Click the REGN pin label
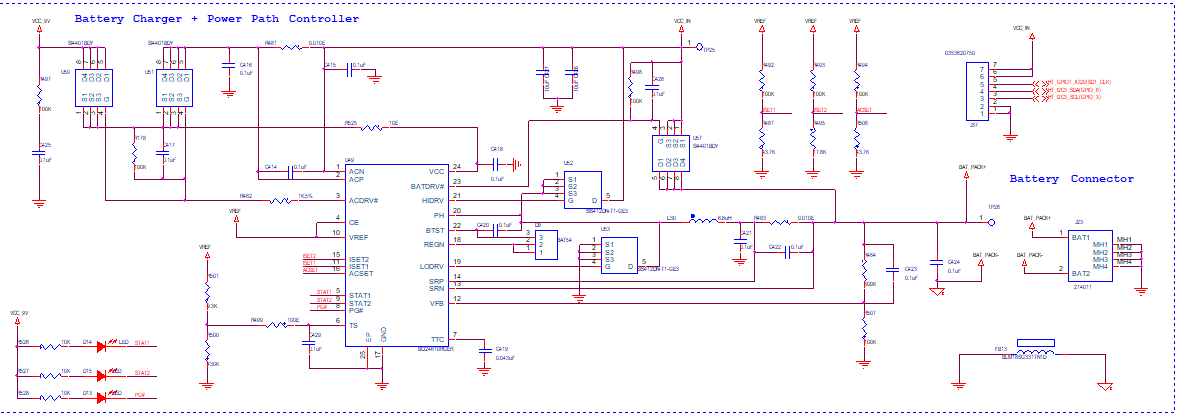1182x415 pixels. pos(434,243)
